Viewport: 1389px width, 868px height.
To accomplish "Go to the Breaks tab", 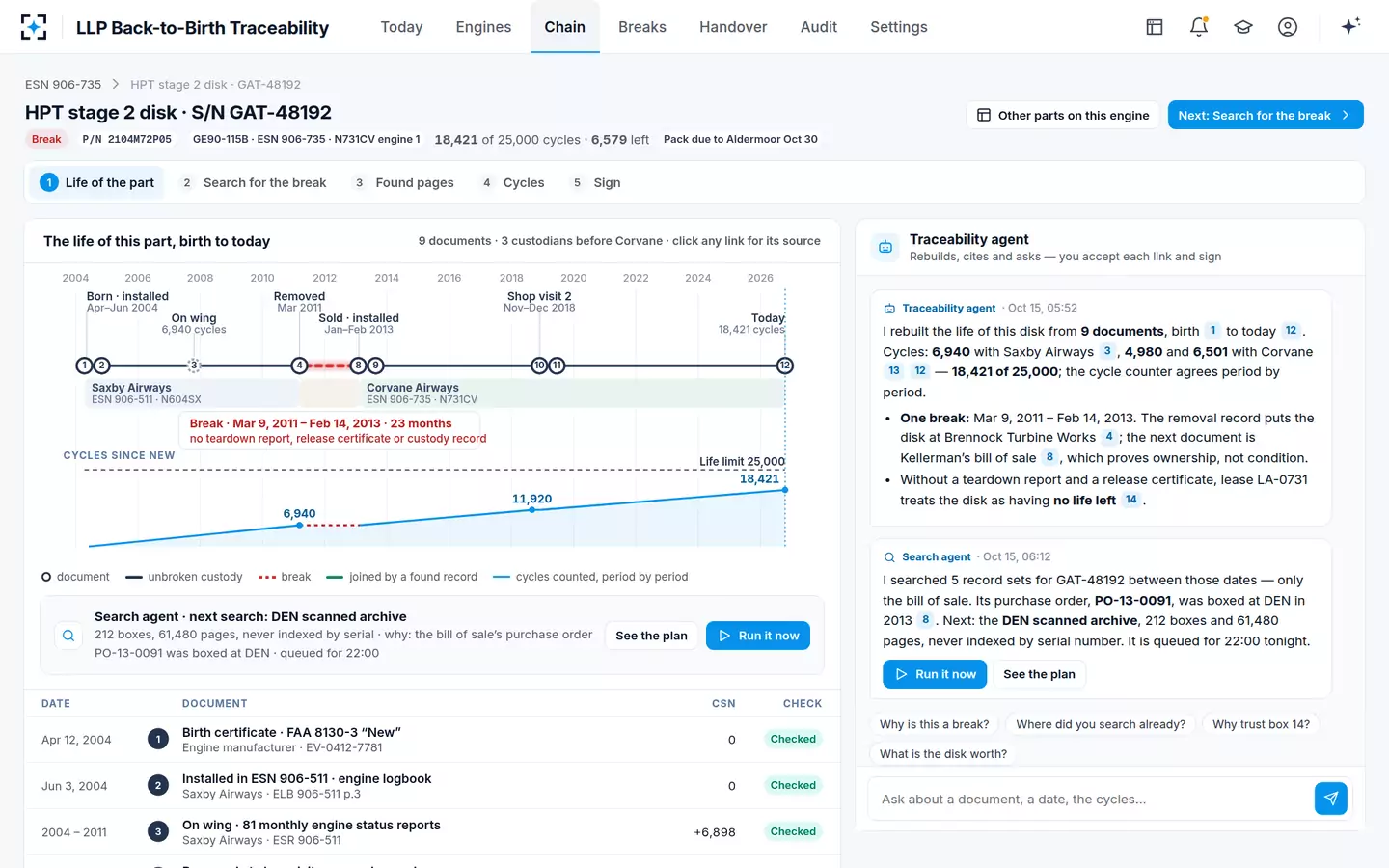I will tap(642, 27).
